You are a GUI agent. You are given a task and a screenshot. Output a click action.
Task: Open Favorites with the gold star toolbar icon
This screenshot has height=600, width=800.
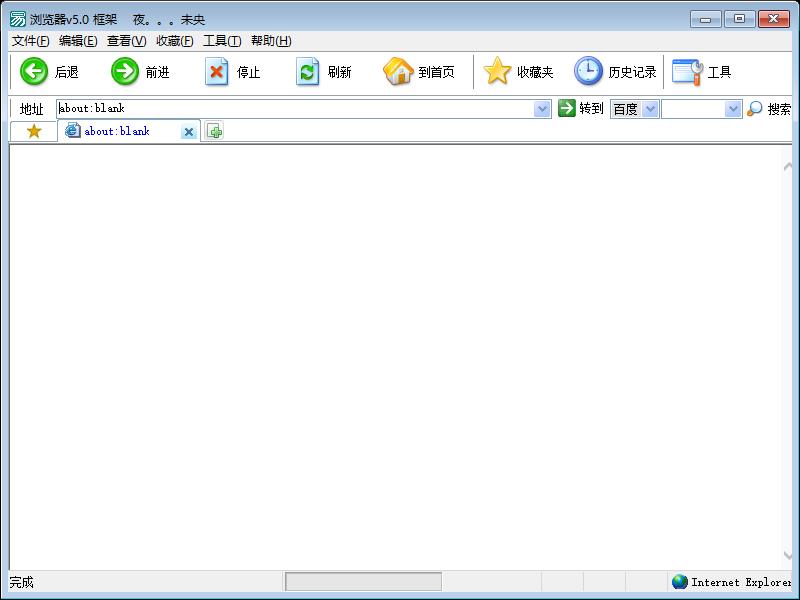(496, 71)
